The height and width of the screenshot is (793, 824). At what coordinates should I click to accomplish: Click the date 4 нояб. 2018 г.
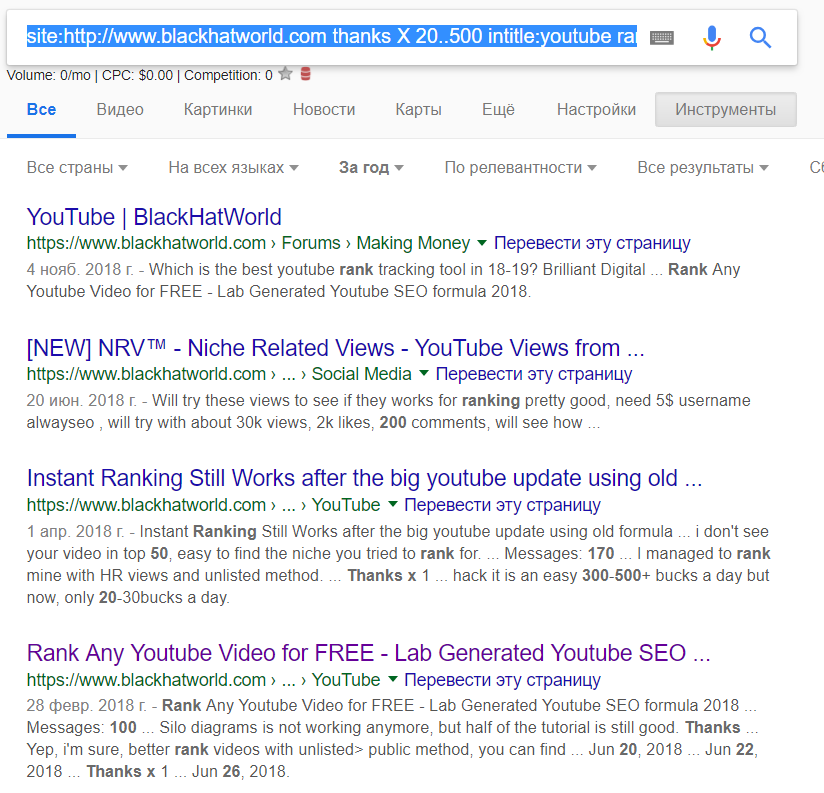tap(80, 270)
